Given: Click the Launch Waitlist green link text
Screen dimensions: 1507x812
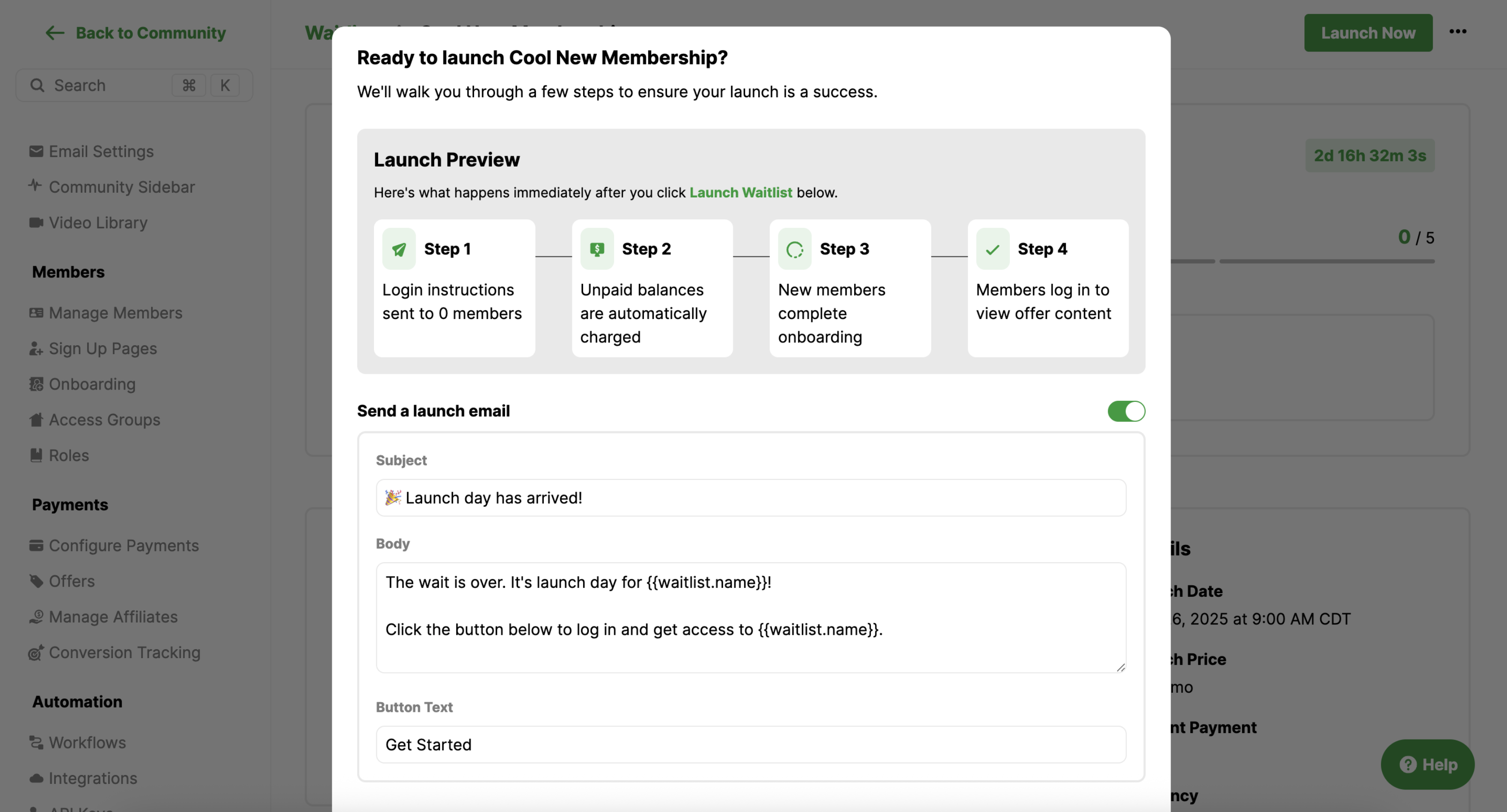Looking at the screenshot, I should [x=740, y=192].
